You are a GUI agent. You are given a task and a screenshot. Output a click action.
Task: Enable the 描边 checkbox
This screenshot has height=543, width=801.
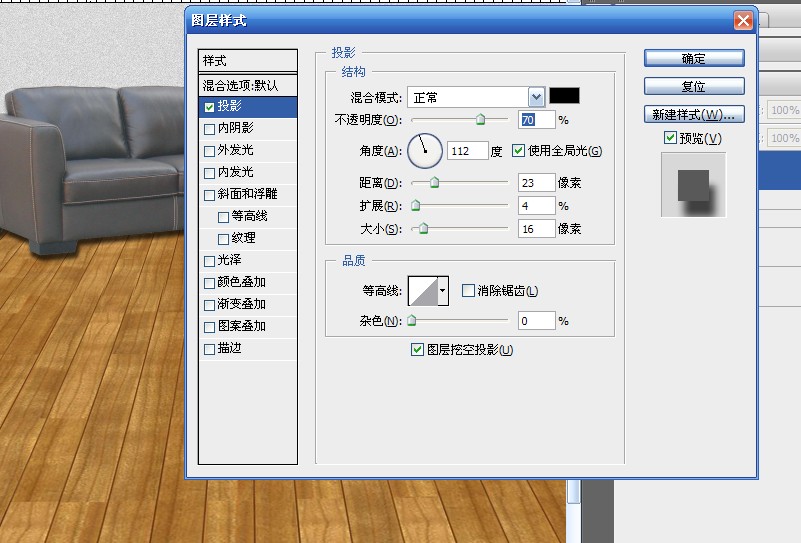(209, 349)
